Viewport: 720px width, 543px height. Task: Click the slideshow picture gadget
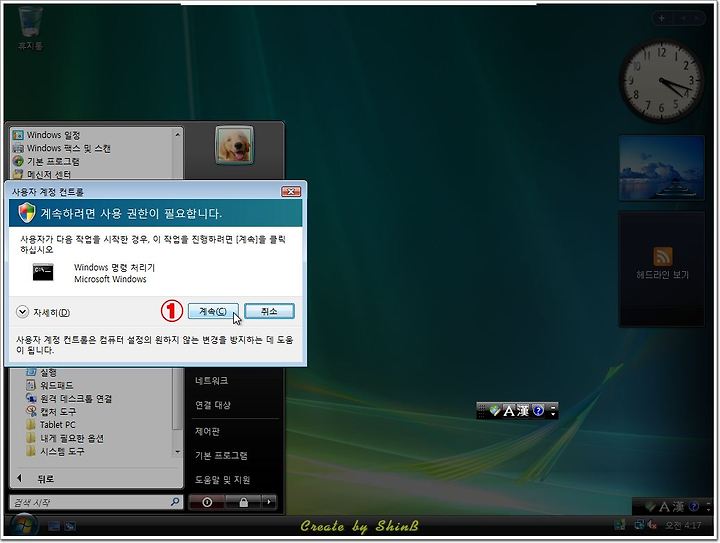click(x=662, y=168)
